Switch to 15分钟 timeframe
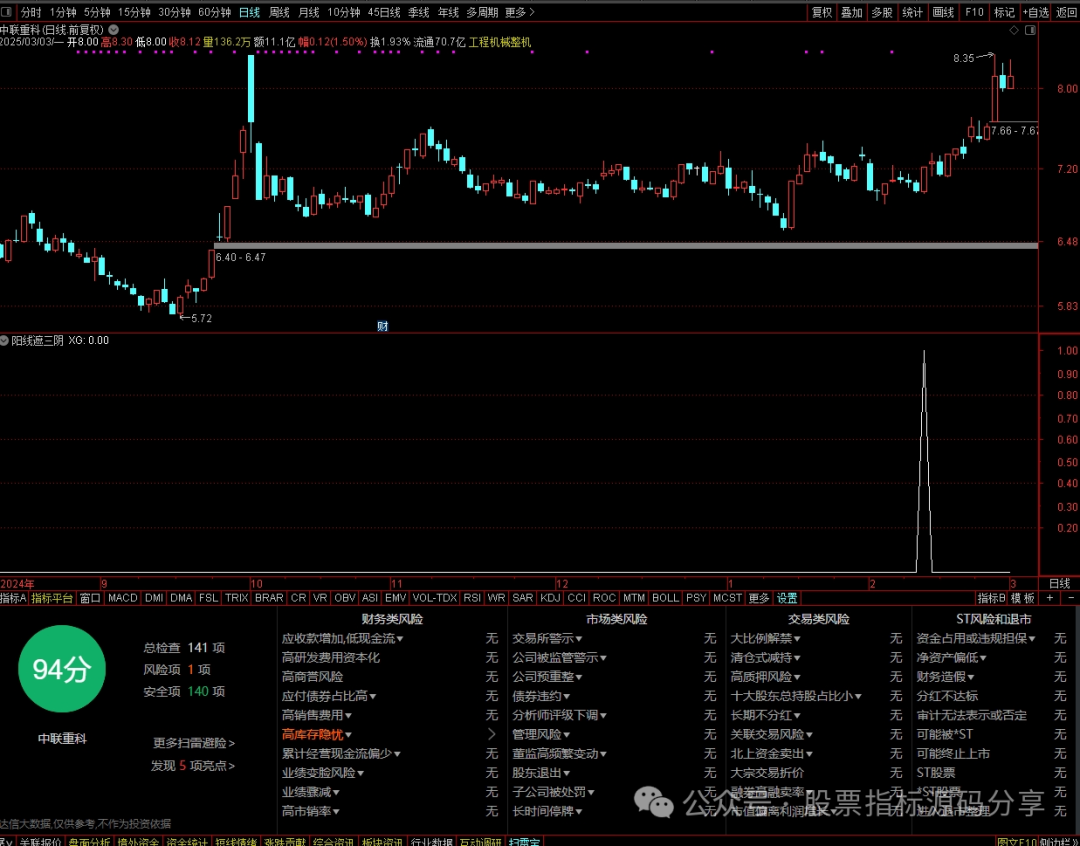This screenshot has height=846, width=1080. pyautogui.click(x=134, y=12)
